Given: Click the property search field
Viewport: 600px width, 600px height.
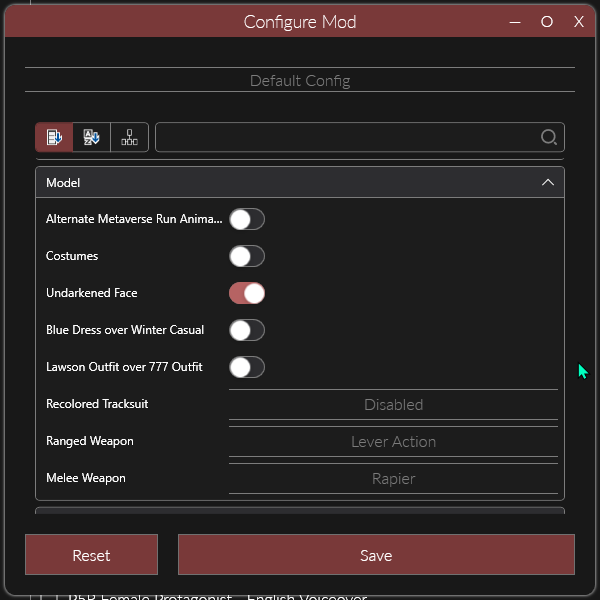Looking at the screenshot, I should (x=360, y=137).
